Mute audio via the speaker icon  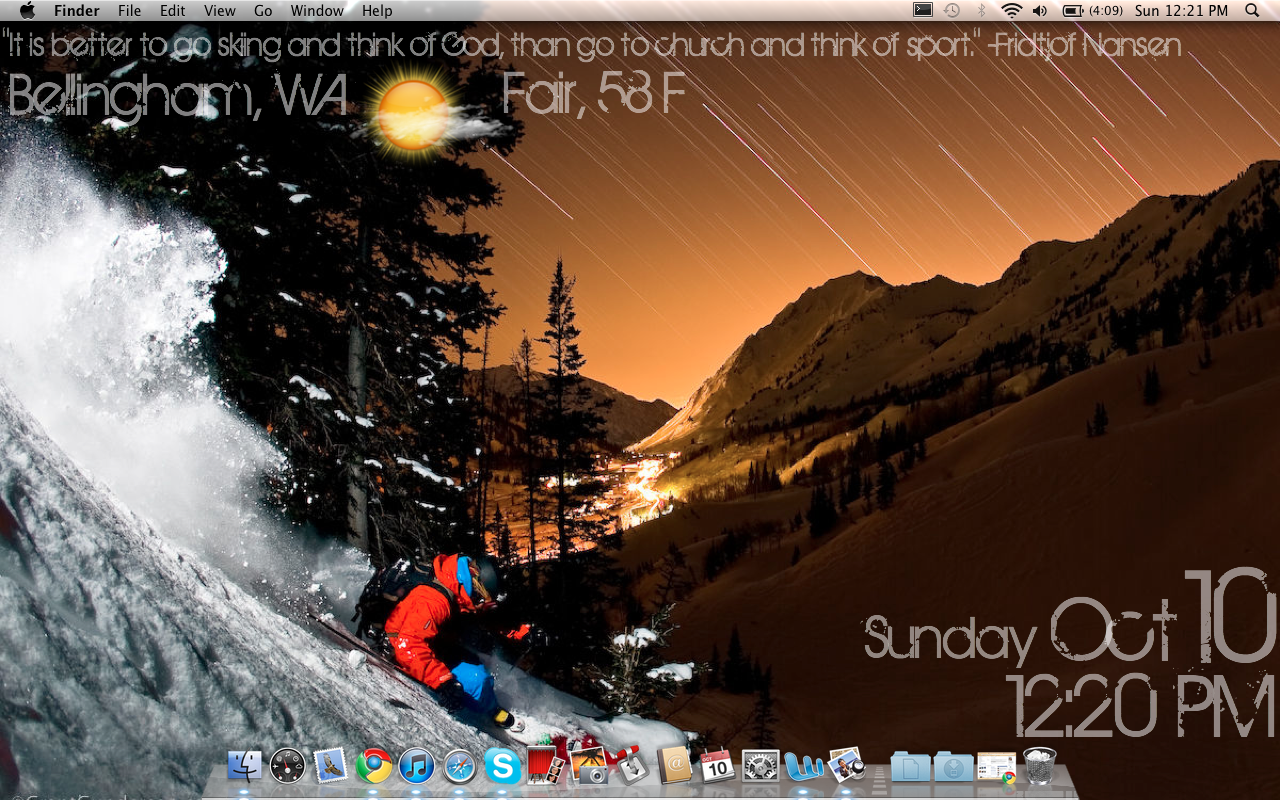point(1040,10)
